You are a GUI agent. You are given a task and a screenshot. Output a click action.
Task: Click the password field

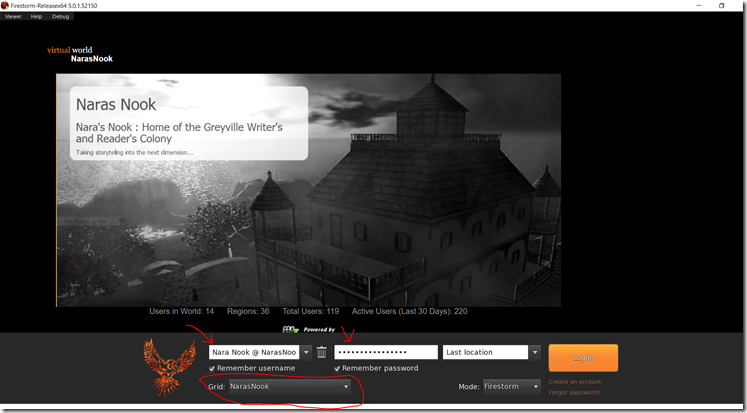(x=386, y=352)
